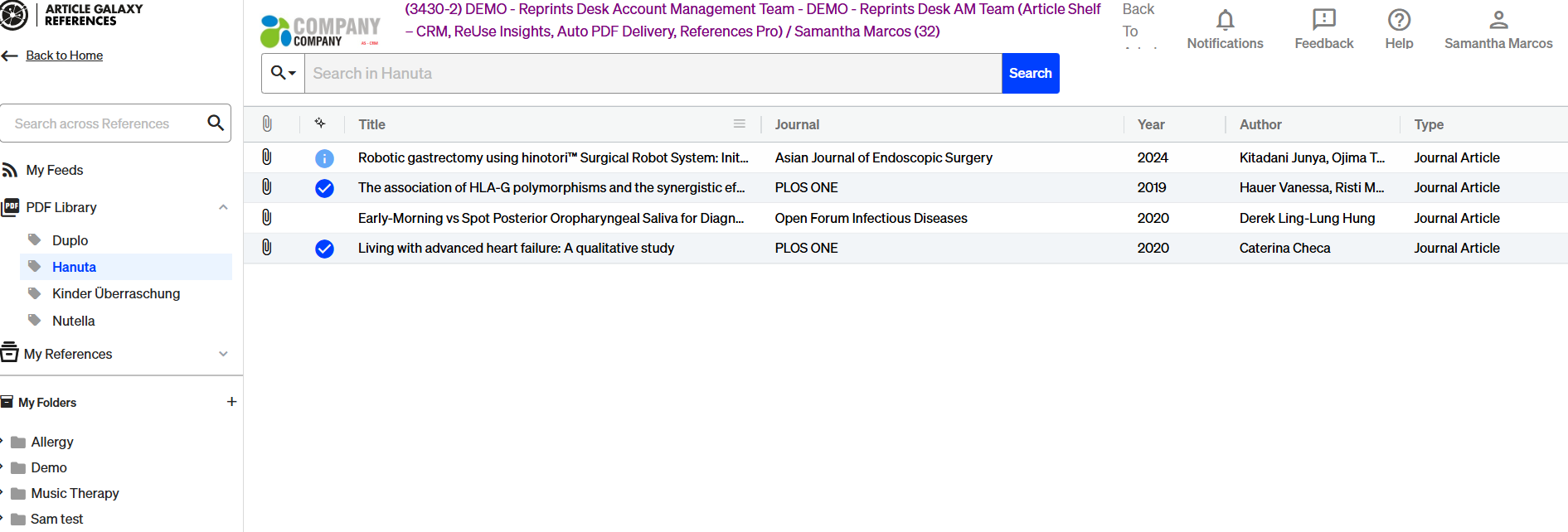
Task: Toggle blue checkmark on HLA-G polymorphisms row
Action: tap(324, 188)
